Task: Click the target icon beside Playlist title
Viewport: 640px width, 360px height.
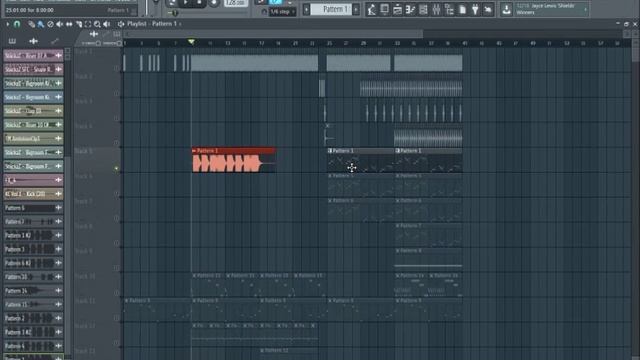Action: coord(121,24)
